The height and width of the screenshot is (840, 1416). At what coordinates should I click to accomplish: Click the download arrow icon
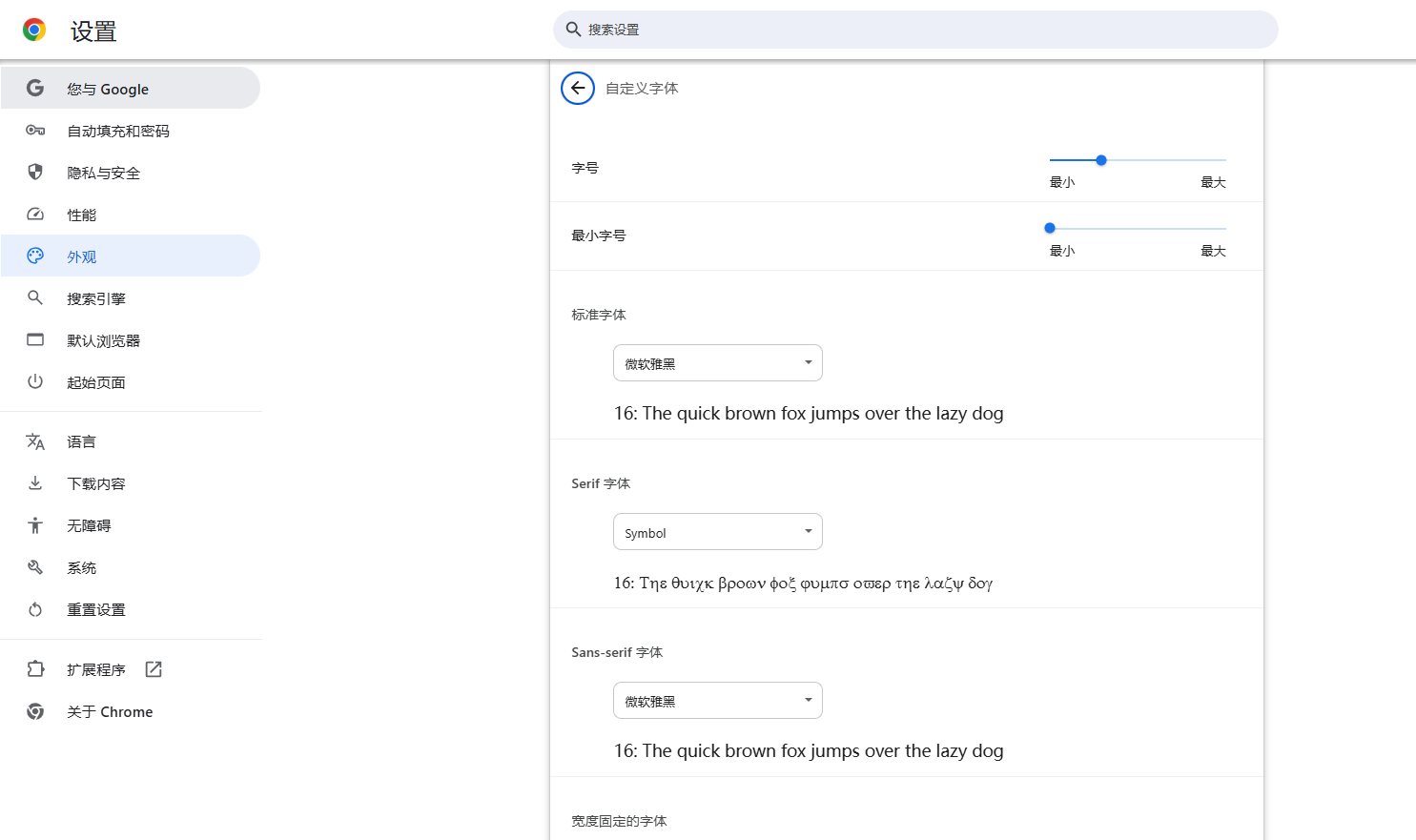coord(35,483)
